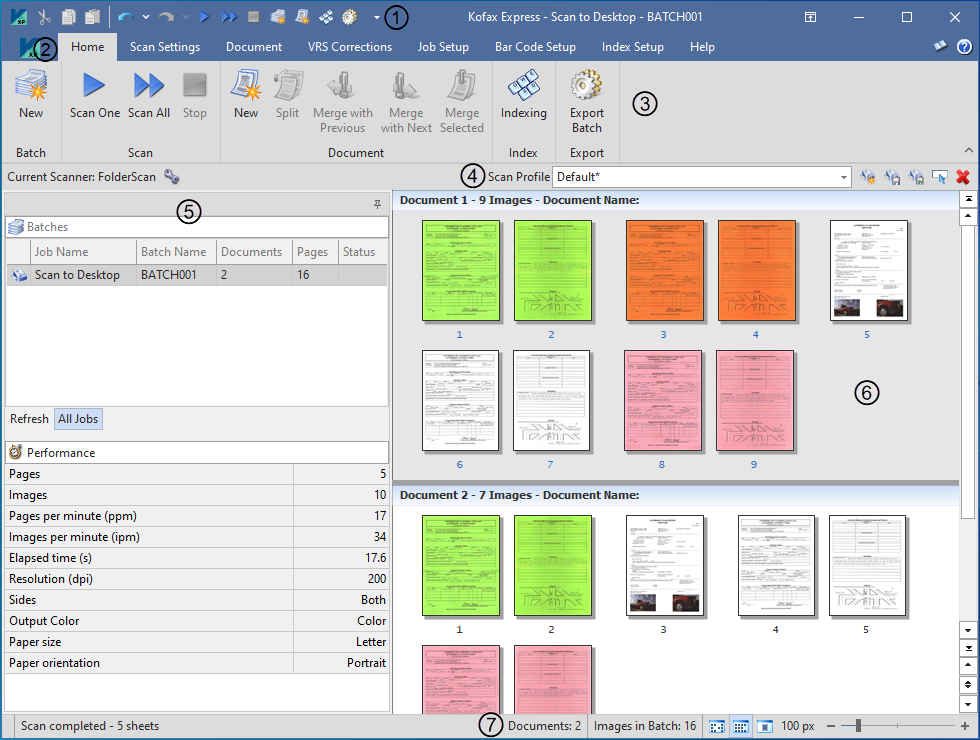Click Scan One in the ribbon
The height and width of the screenshot is (740, 980).
click(x=95, y=96)
